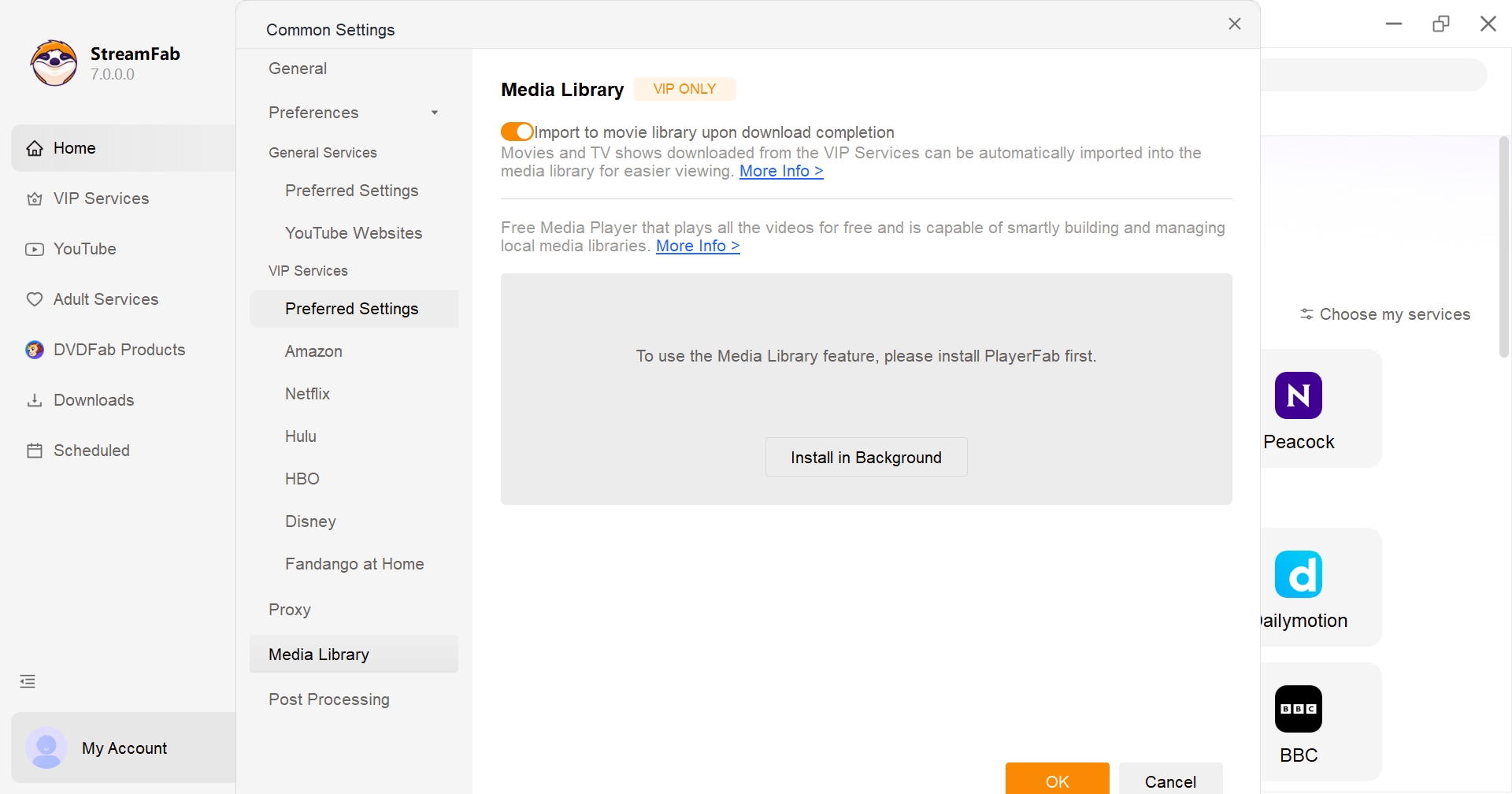Open the BBC service tile icon
Image resolution: width=1512 pixels, height=794 pixels.
pos(1298,709)
